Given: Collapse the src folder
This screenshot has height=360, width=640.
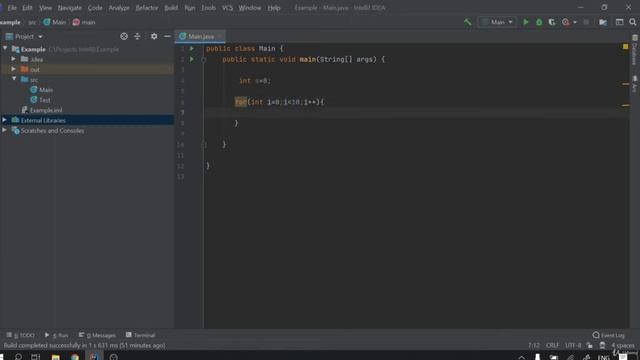Looking at the screenshot, I should pyautogui.click(x=14, y=79).
